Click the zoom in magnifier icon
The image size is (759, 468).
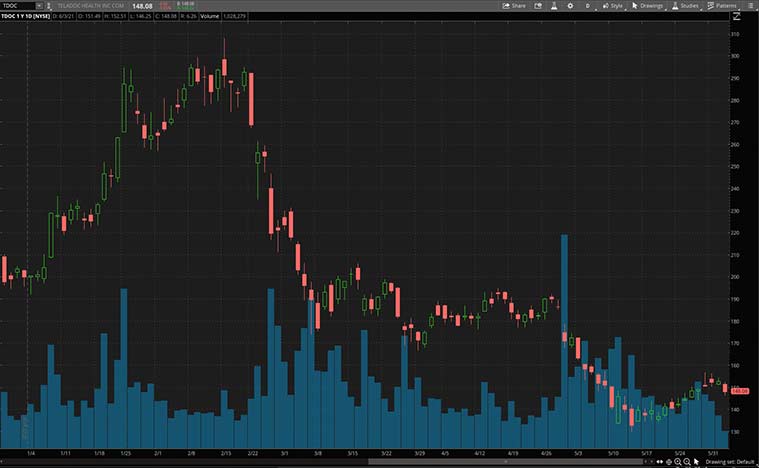[677, 461]
